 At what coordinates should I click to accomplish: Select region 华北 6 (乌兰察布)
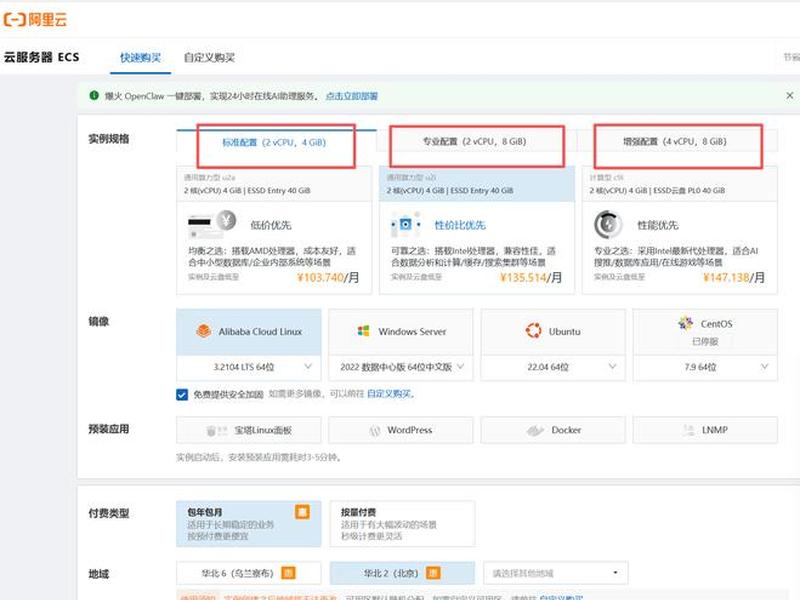pos(248,573)
